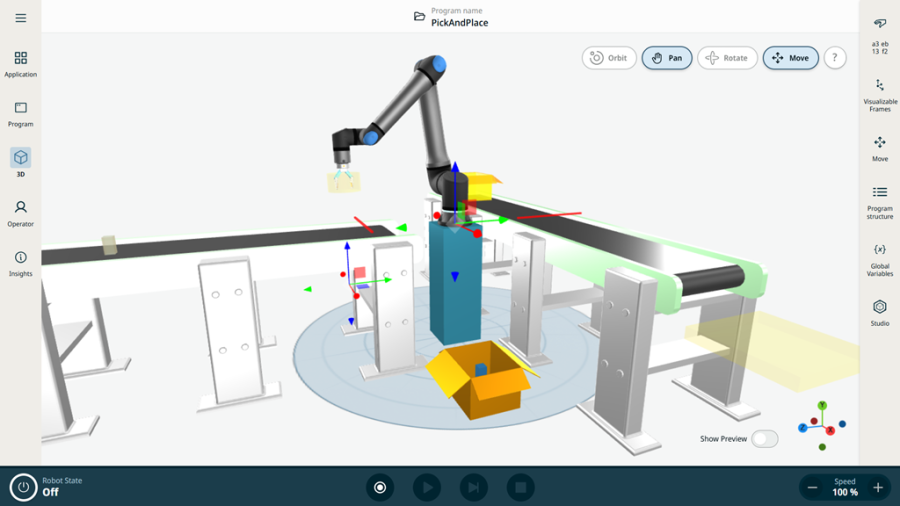This screenshot has width=900, height=506.
Task: Open the Studio panel
Action: [879, 312]
